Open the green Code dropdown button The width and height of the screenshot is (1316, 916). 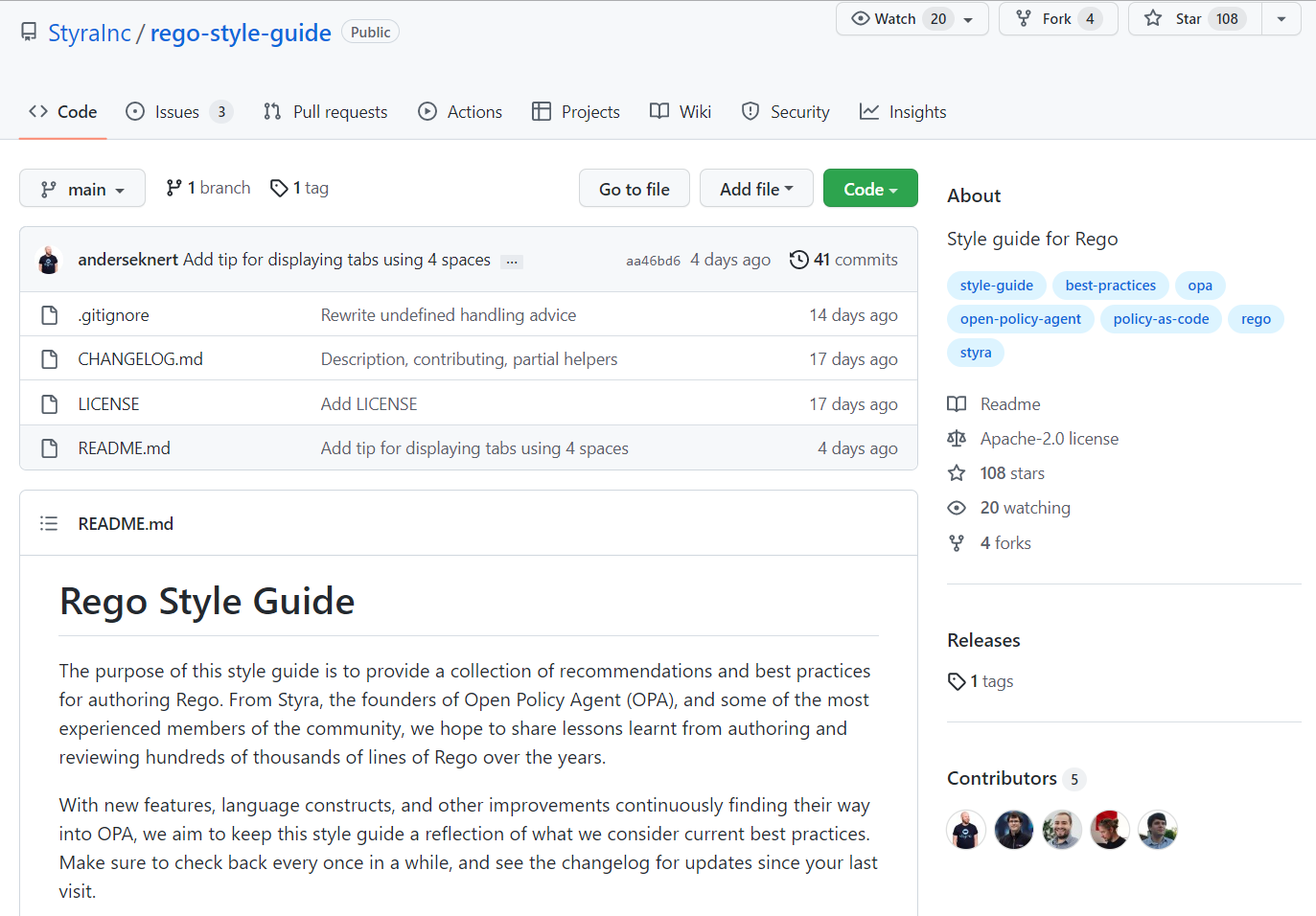point(870,189)
